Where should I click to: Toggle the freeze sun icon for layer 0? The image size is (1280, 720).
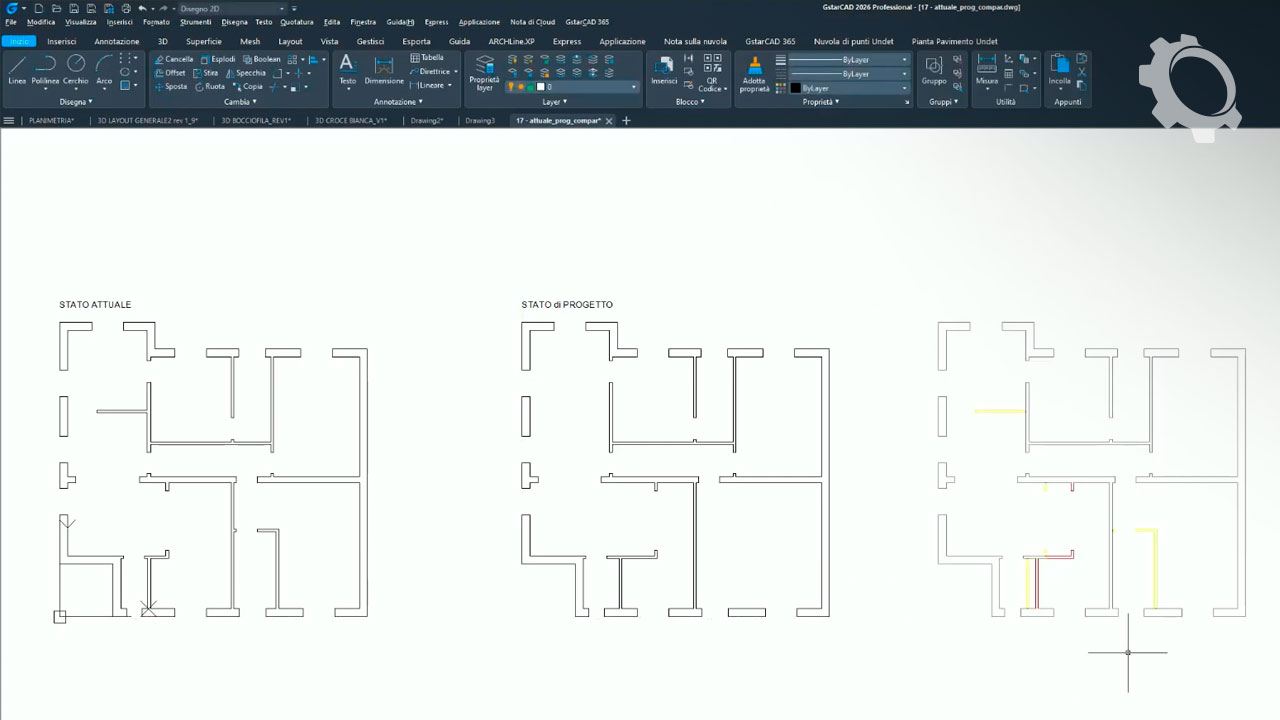pos(521,87)
